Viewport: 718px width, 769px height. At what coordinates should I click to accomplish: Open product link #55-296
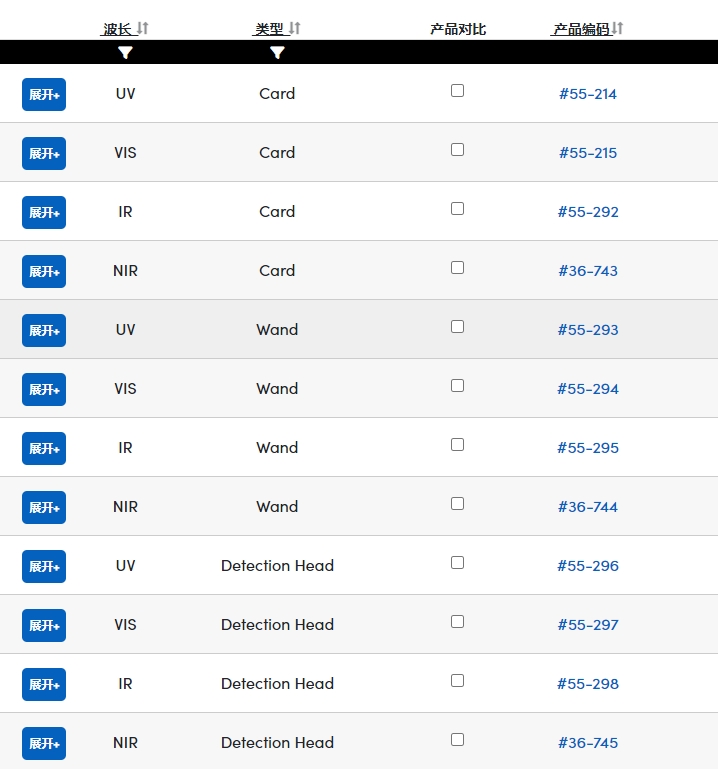pyautogui.click(x=588, y=566)
